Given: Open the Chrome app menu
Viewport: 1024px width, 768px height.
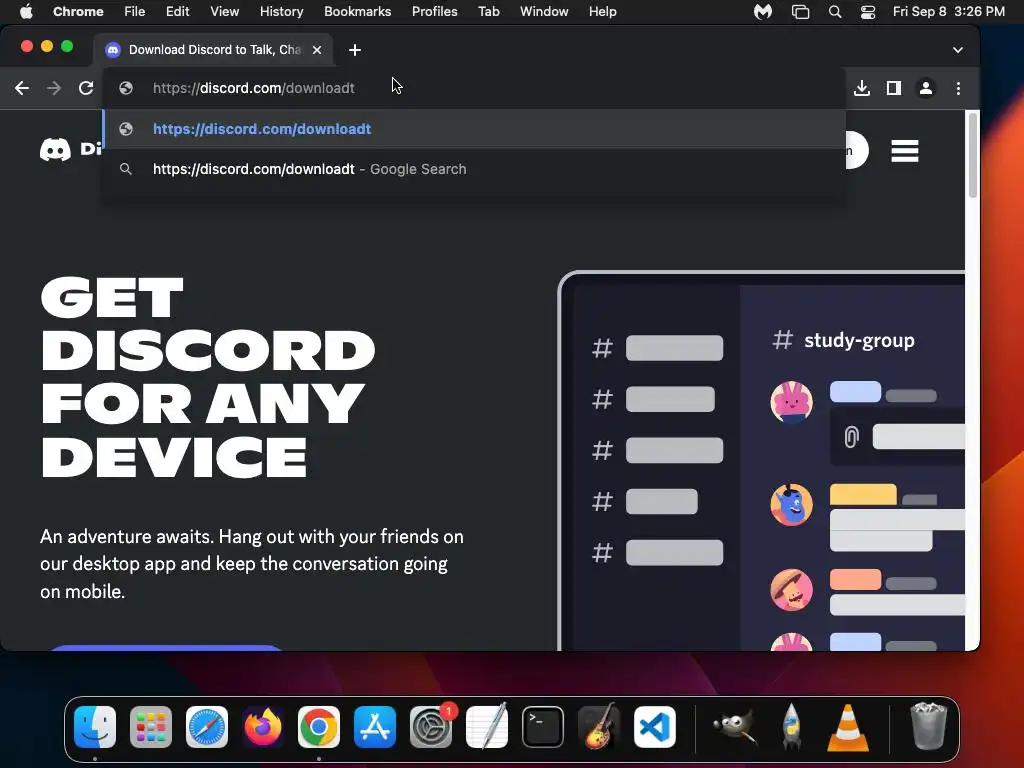Looking at the screenshot, I should coord(78,12).
